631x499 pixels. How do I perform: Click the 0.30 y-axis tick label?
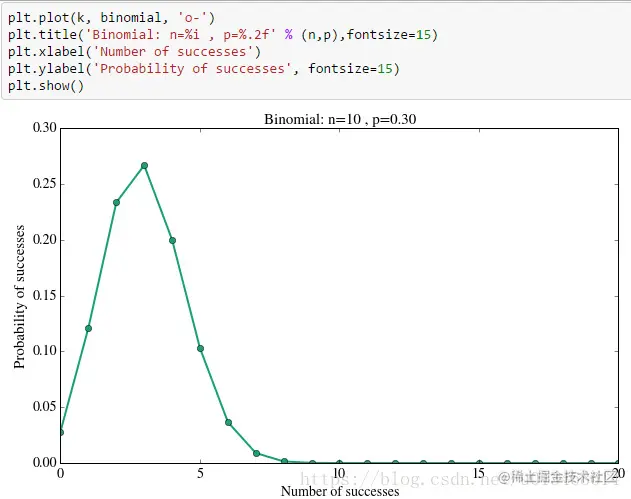point(45,128)
